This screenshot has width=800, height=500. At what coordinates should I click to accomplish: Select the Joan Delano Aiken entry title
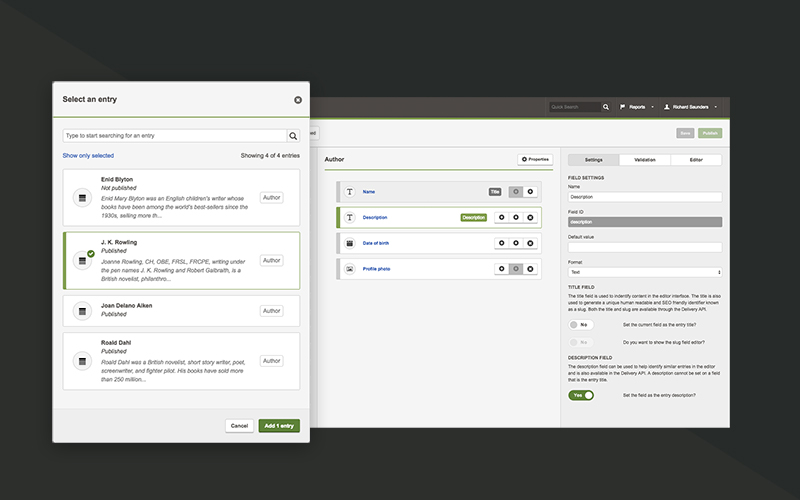click(x=127, y=306)
